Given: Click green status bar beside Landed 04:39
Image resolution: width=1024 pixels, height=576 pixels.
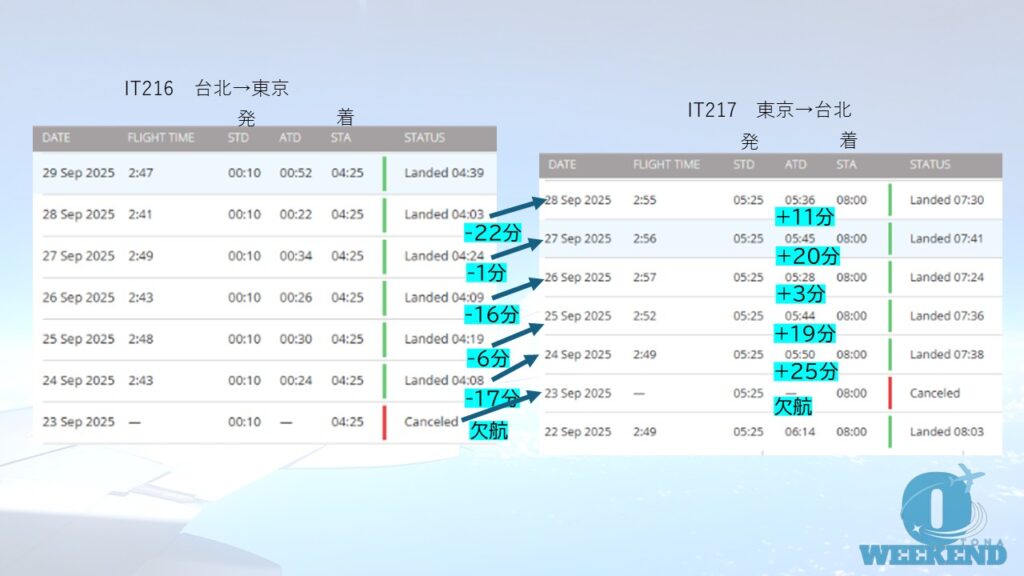Looking at the screenshot, I should click(x=384, y=173).
